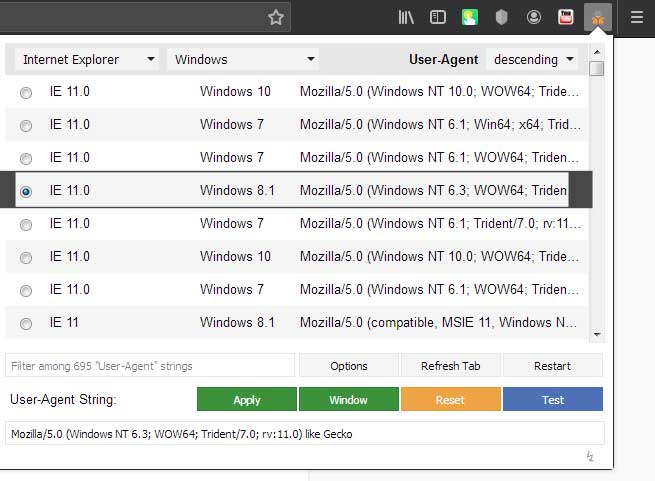Focus the Filter among 695 User-Agent strings field
Viewport: 655px width, 481px height.
(x=150, y=366)
